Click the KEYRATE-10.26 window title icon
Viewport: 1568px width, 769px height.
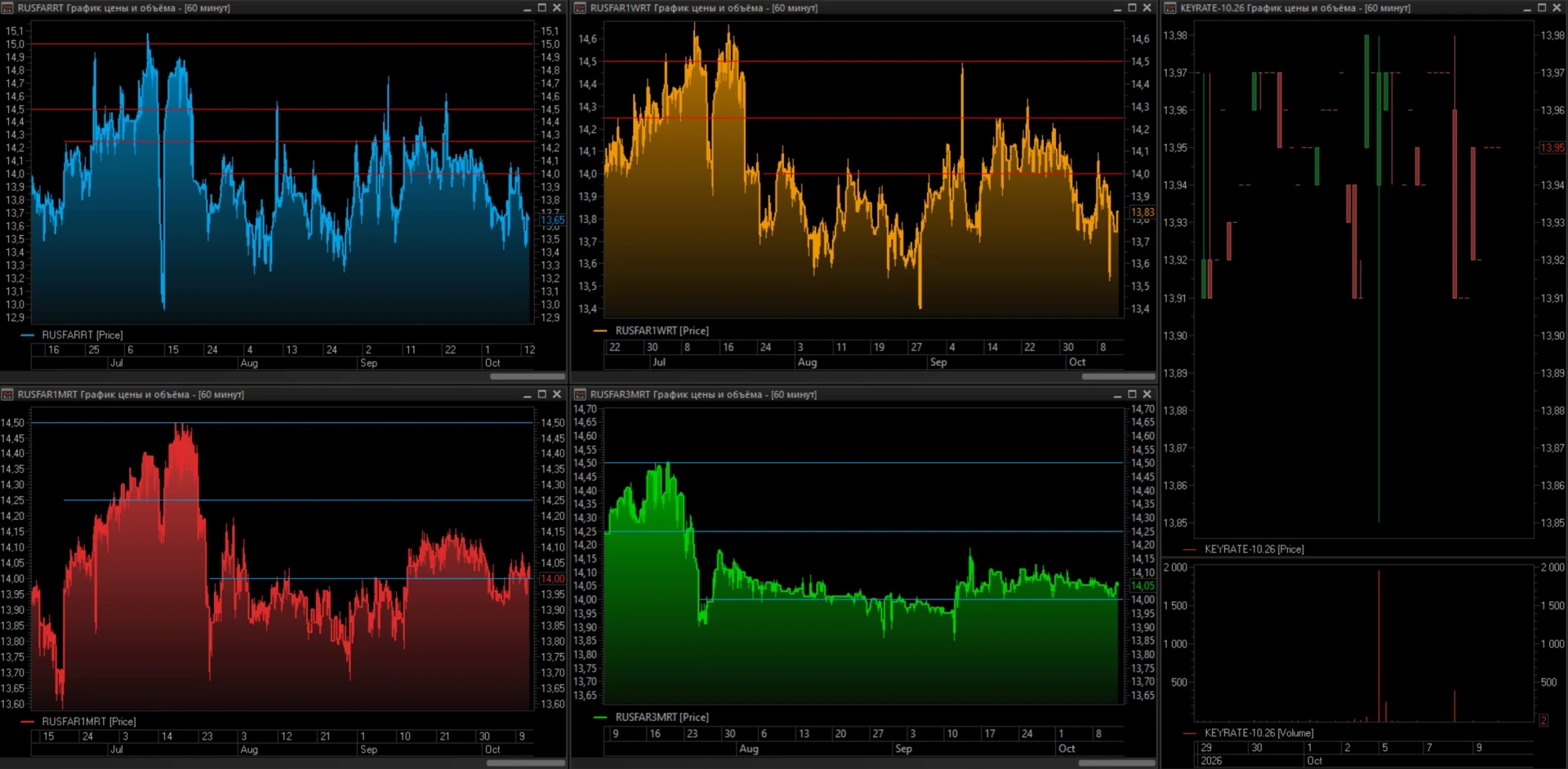point(1170,8)
